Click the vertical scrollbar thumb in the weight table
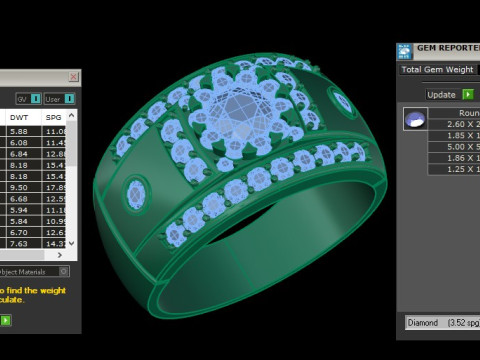Viewport: 480px width, 360px height. click(71, 143)
